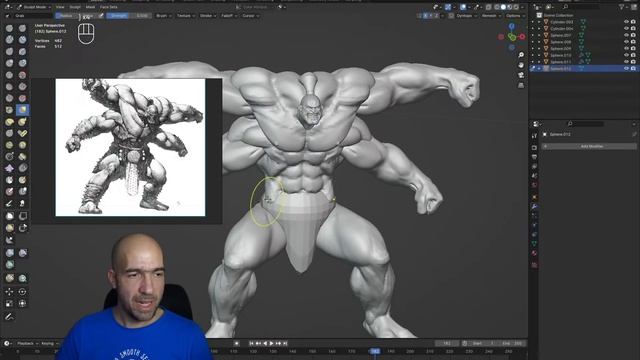Select the Pinch brush tool
640x360 pixels.
(9, 110)
